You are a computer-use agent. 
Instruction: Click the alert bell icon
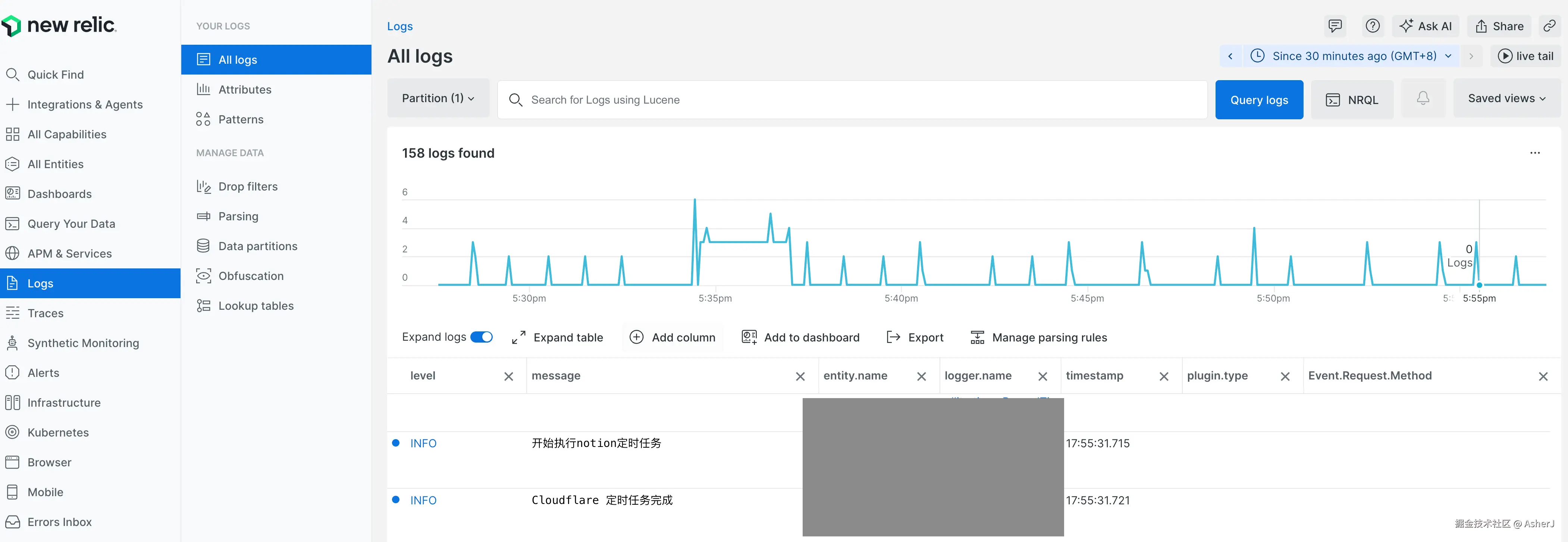[x=1423, y=98]
